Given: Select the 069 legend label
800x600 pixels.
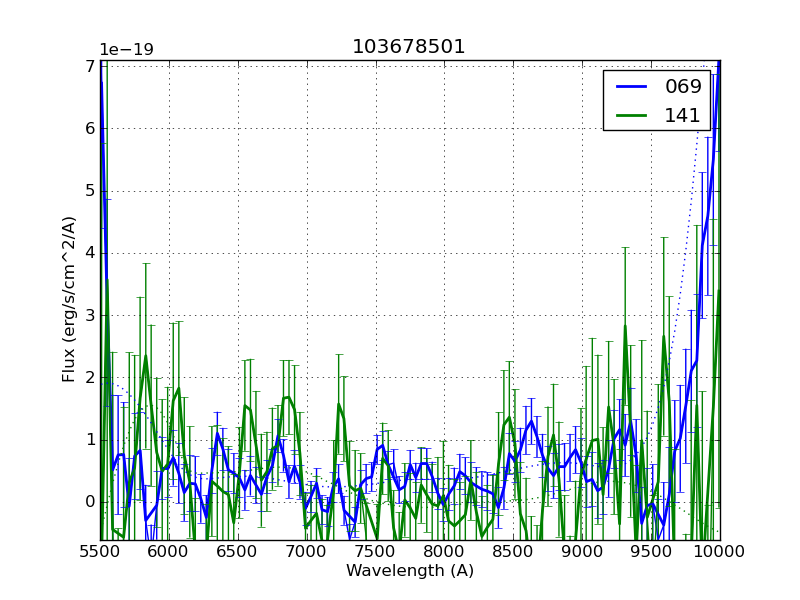Looking at the screenshot, I should [x=683, y=86].
